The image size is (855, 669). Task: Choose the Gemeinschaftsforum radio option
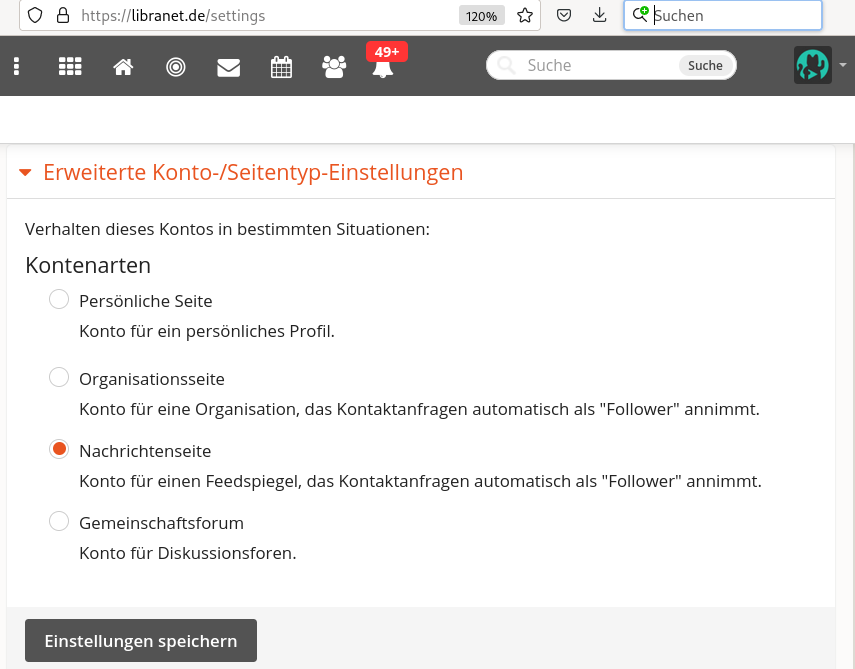[59, 521]
